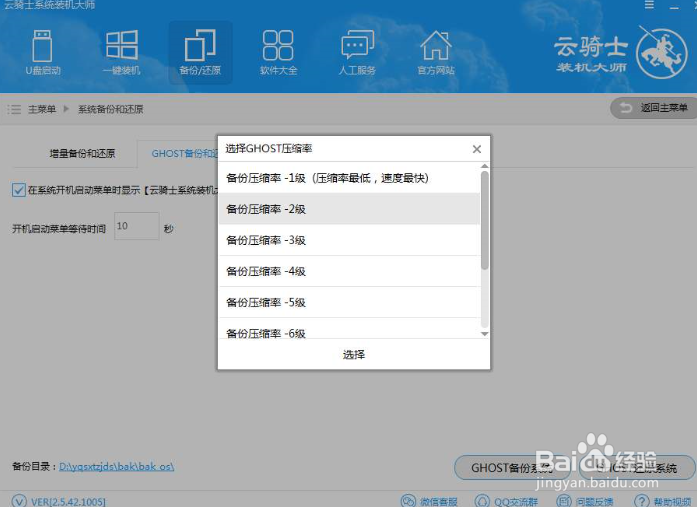Open 人工服务 chat support

coord(357,52)
